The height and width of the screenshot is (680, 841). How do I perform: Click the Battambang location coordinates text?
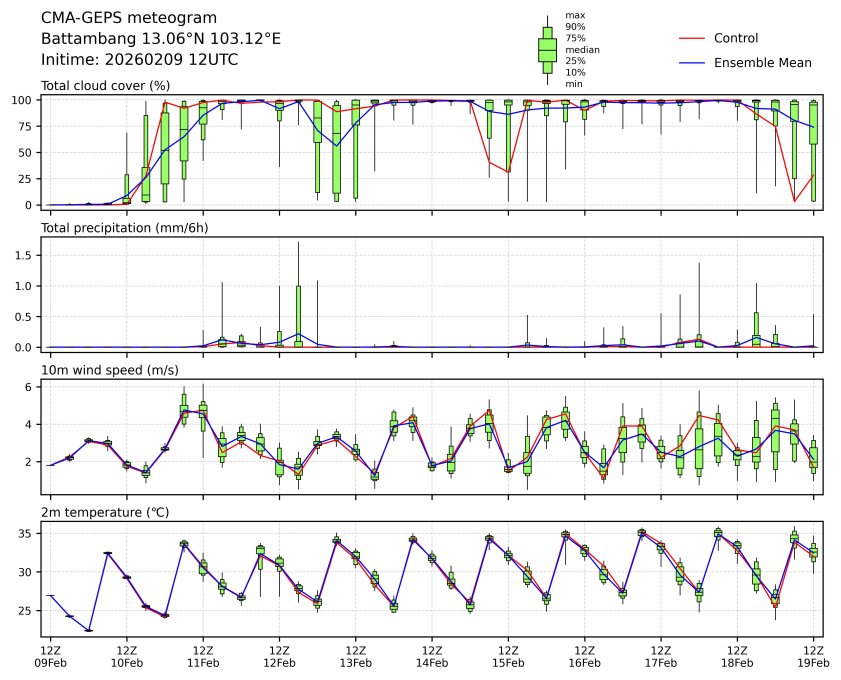coord(161,39)
